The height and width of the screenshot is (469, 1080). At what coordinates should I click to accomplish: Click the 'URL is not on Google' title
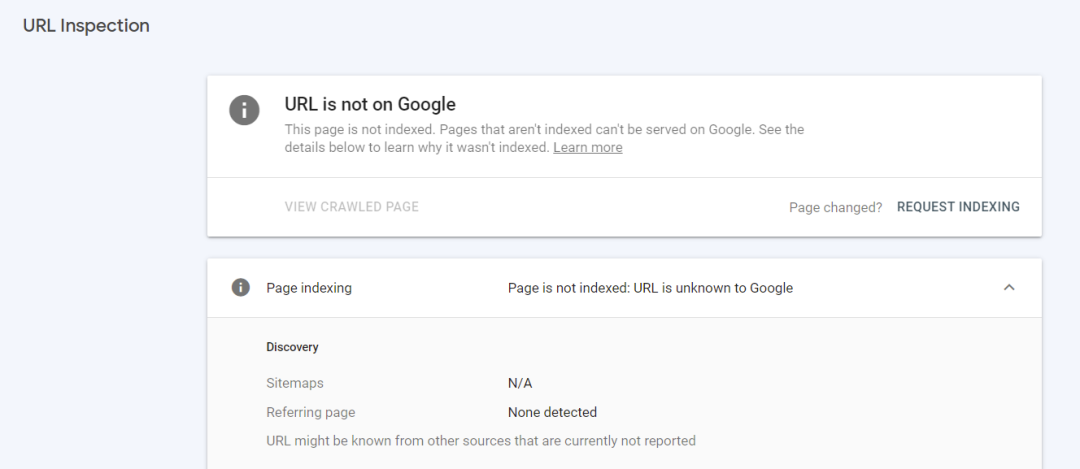tap(370, 104)
